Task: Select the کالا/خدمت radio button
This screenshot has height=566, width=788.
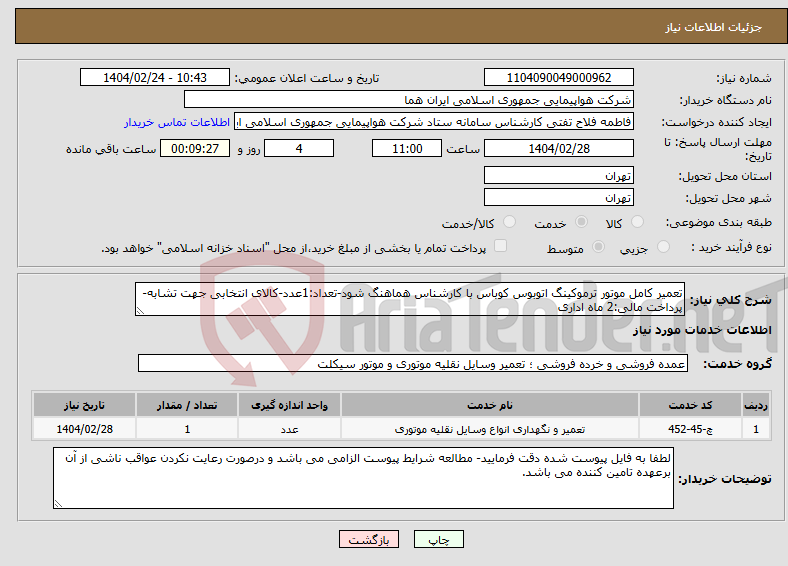Action: pyautogui.click(x=510, y=222)
